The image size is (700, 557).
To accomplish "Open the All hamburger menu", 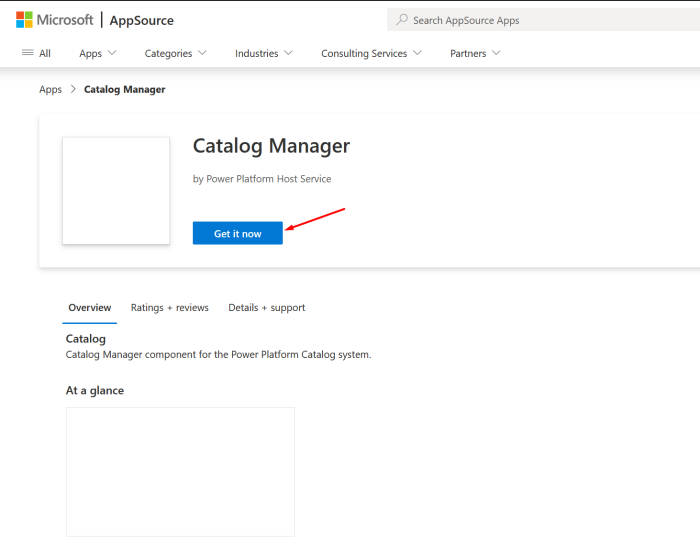I will point(36,53).
